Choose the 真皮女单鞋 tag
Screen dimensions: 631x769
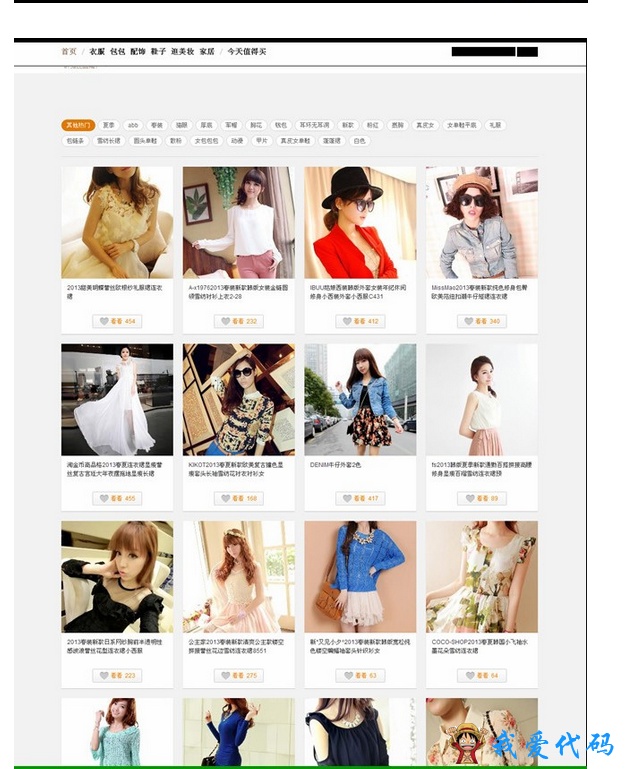click(x=295, y=141)
